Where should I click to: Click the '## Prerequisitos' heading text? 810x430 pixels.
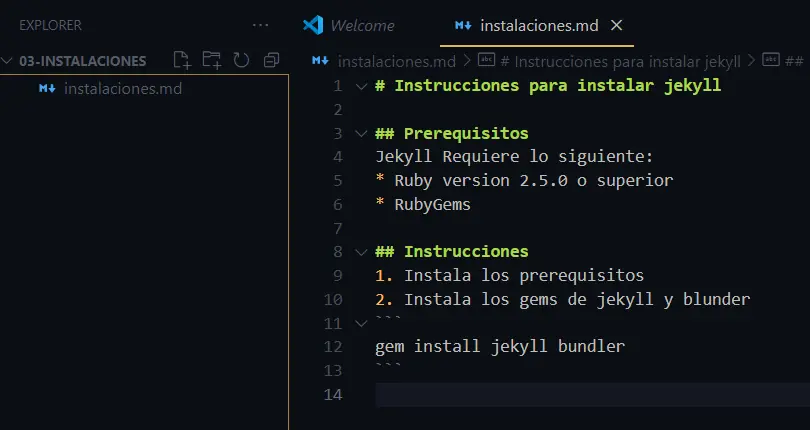click(x=451, y=133)
